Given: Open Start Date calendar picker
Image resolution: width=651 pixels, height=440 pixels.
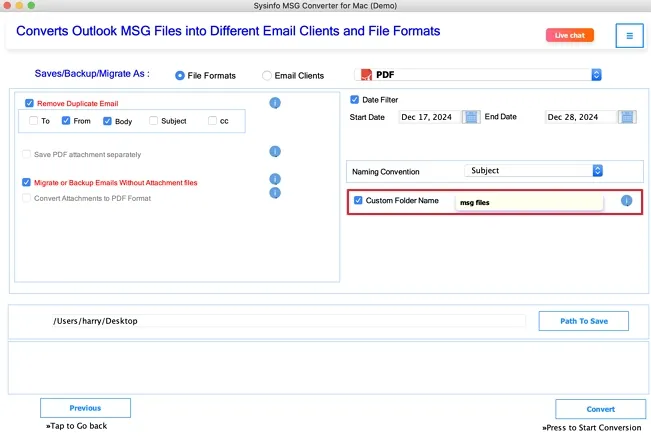Looking at the screenshot, I should (x=471, y=117).
